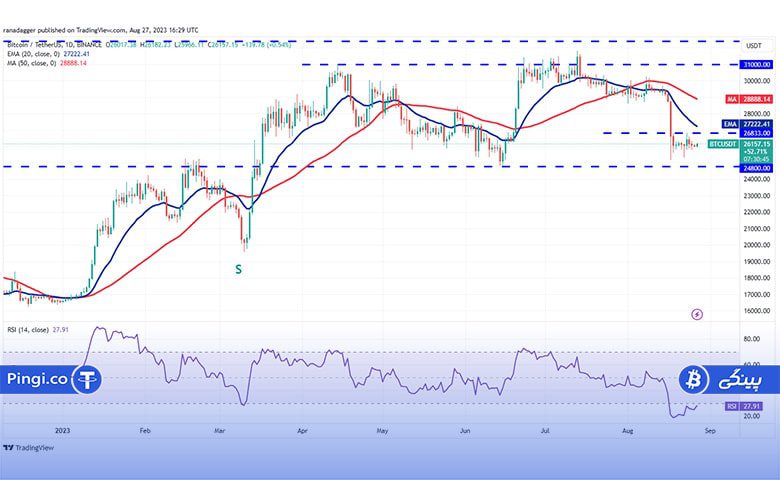The height and width of the screenshot is (480, 780).
Task: Click the Sep label on the time axis
Action: pyautogui.click(x=710, y=431)
